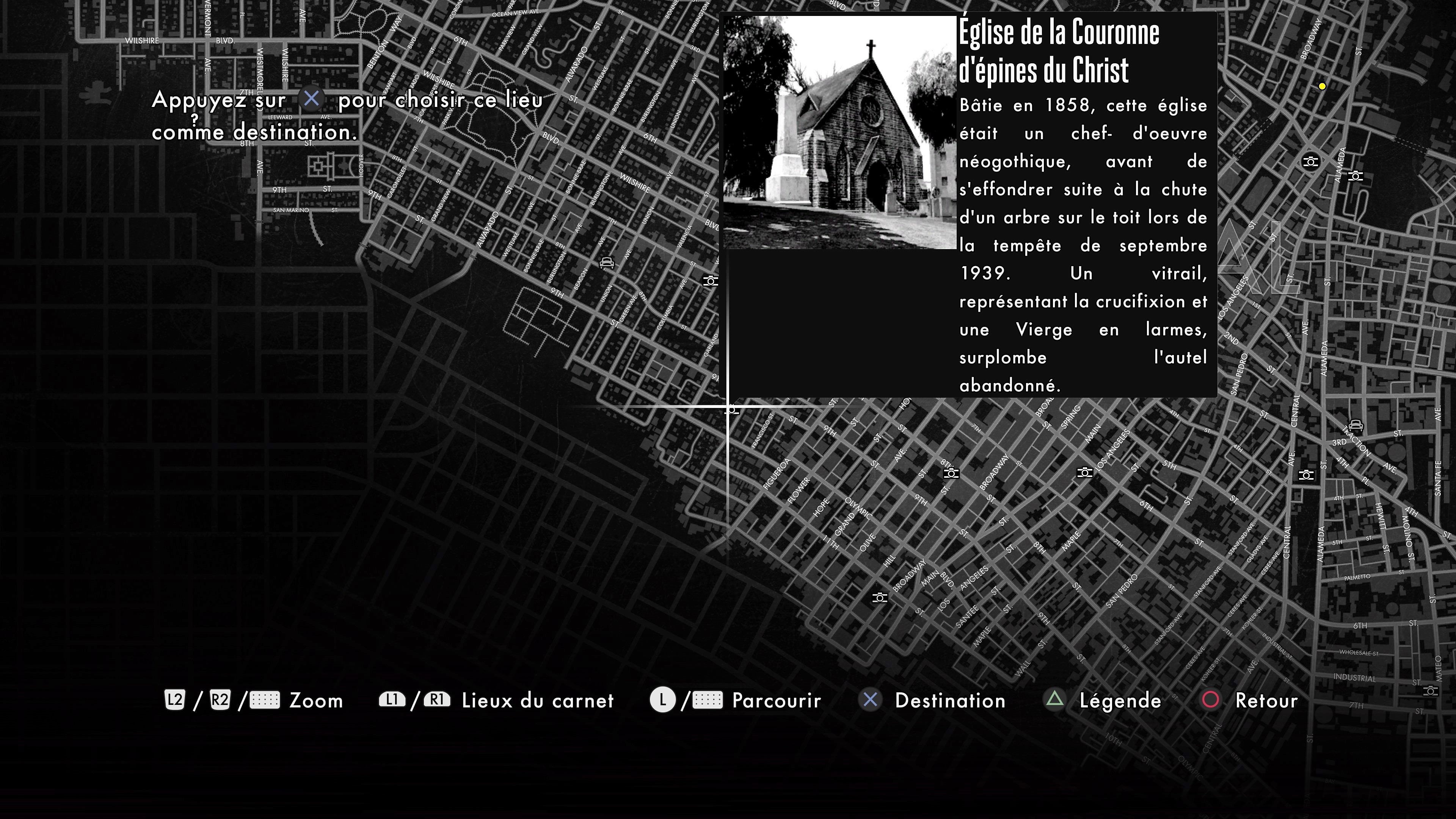
Task: Pick landmark camera at 8th and Broadway
Action: click(951, 472)
